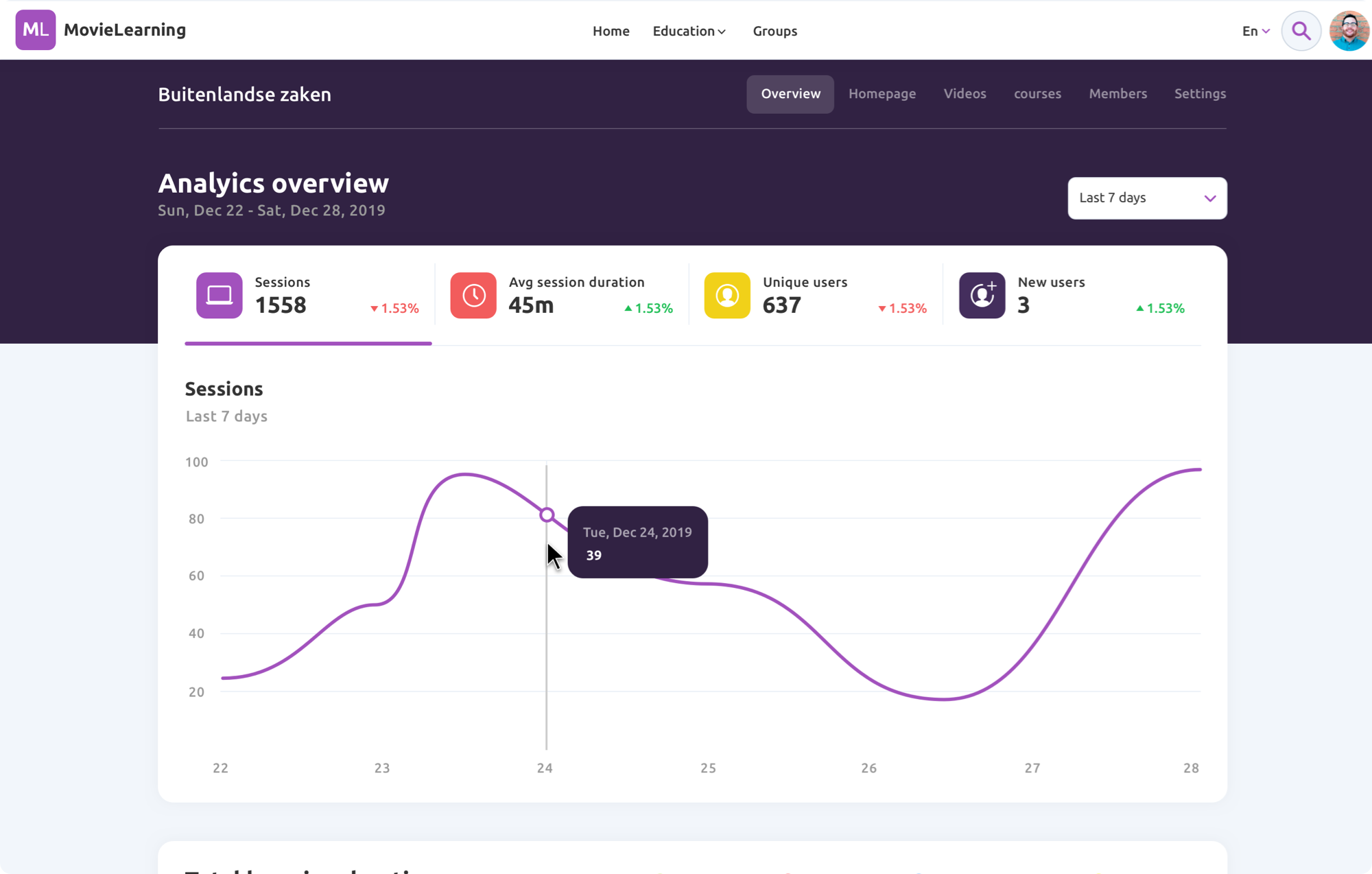Image resolution: width=1372 pixels, height=874 pixels.
Task: Click x-axis label 26
Action: pyautogui.click(x=868, y=768)
